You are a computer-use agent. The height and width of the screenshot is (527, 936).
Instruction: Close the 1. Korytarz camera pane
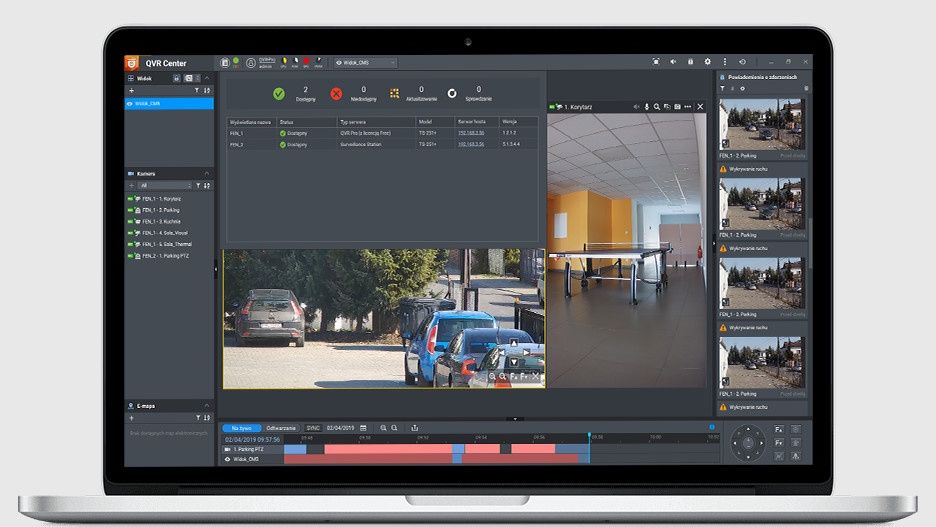(700, 107)
